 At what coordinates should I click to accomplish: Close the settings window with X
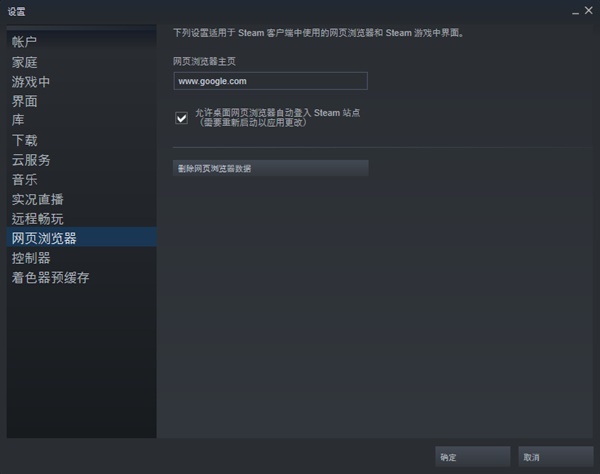click(589, 11)
